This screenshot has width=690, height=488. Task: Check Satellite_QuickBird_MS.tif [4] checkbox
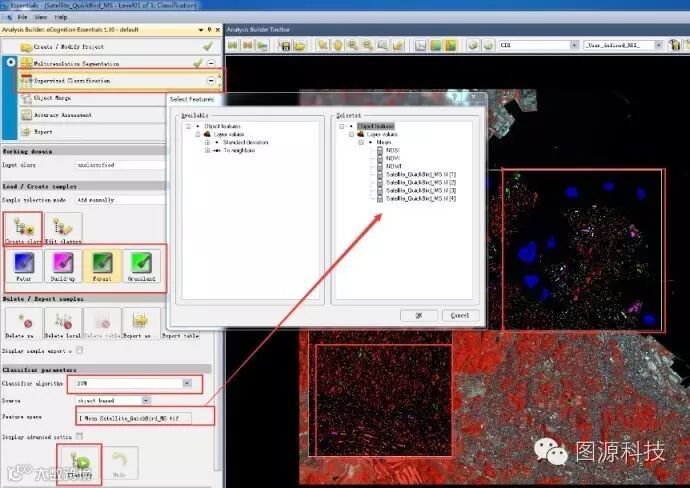380,198
